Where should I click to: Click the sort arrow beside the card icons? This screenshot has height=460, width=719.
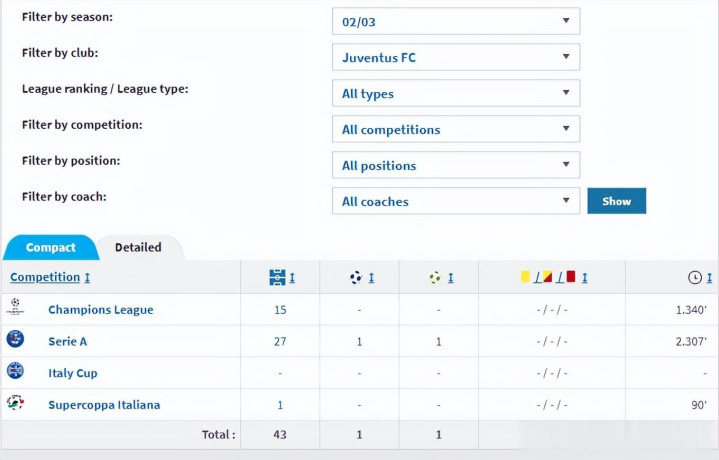tap(585, 277)
